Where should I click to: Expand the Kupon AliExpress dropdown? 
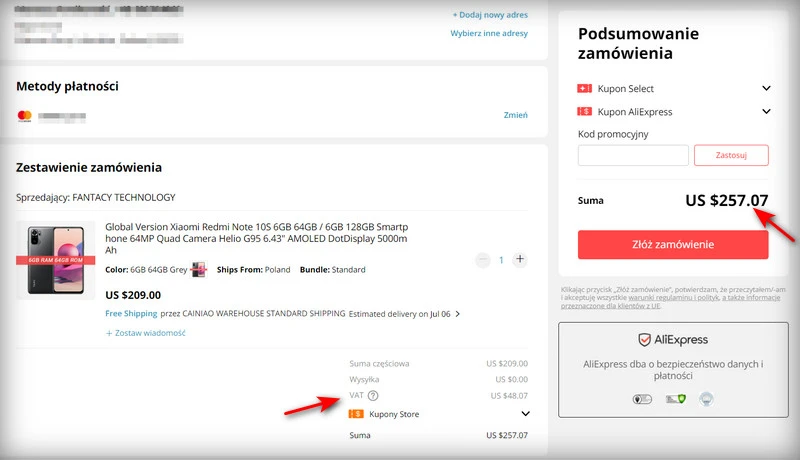point(766,112)
